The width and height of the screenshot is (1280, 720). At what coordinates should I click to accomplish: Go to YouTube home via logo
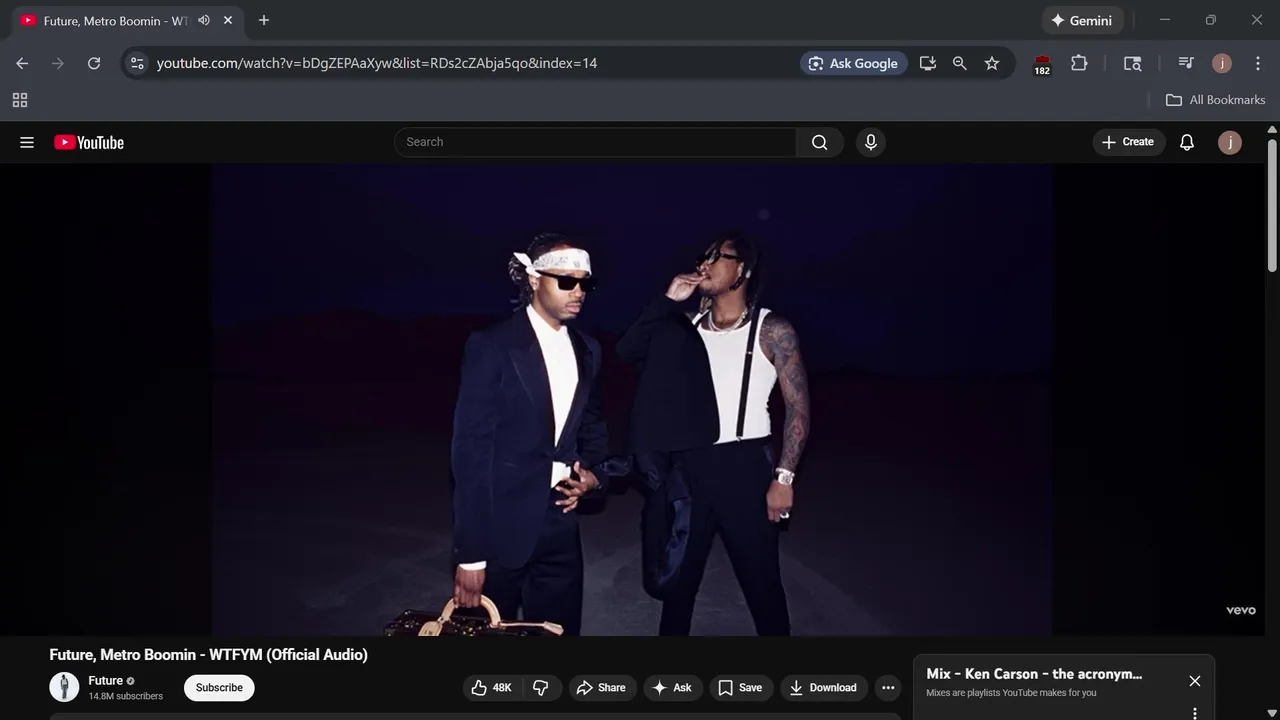(x=89, y=142)
